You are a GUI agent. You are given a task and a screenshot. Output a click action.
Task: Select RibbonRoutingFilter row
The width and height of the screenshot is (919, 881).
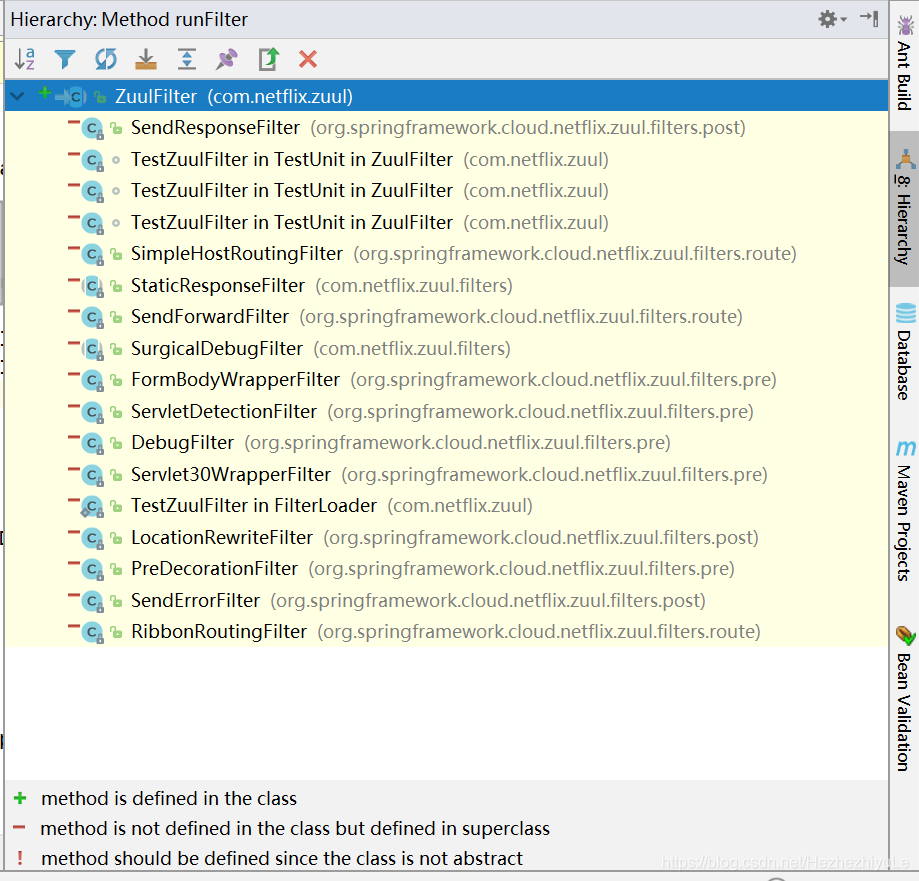pyautogui.click(x=447, y=632)
